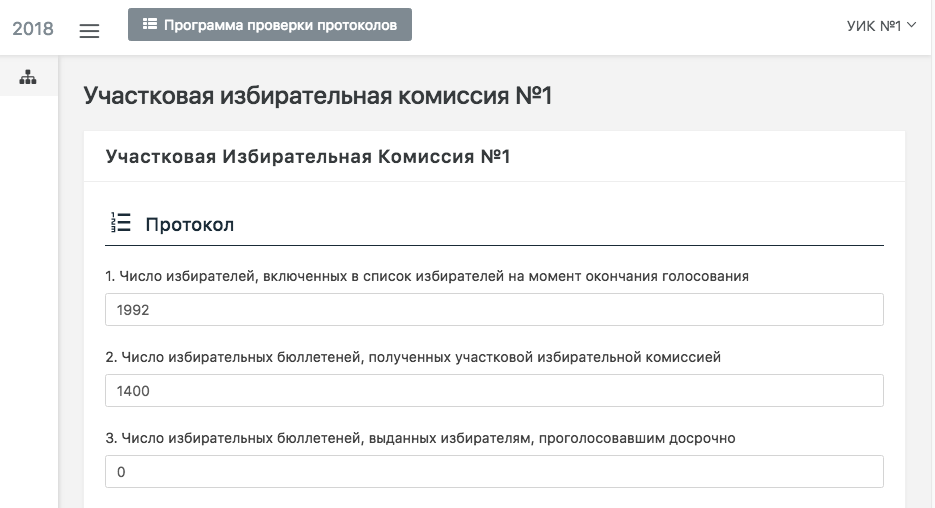
Task: Click the card header Участковая Избирательная Комиссия №1
Action: click(308, 157)
